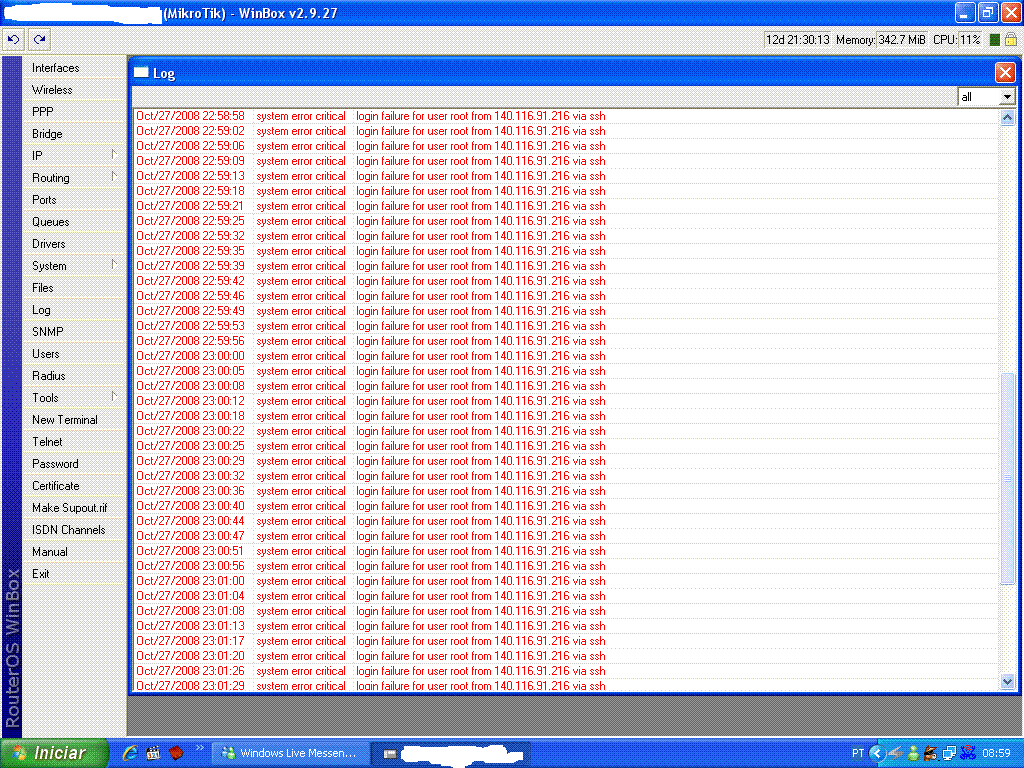Select log entry at 23:00:00
Screen dimensions: 1024x768
566,356
